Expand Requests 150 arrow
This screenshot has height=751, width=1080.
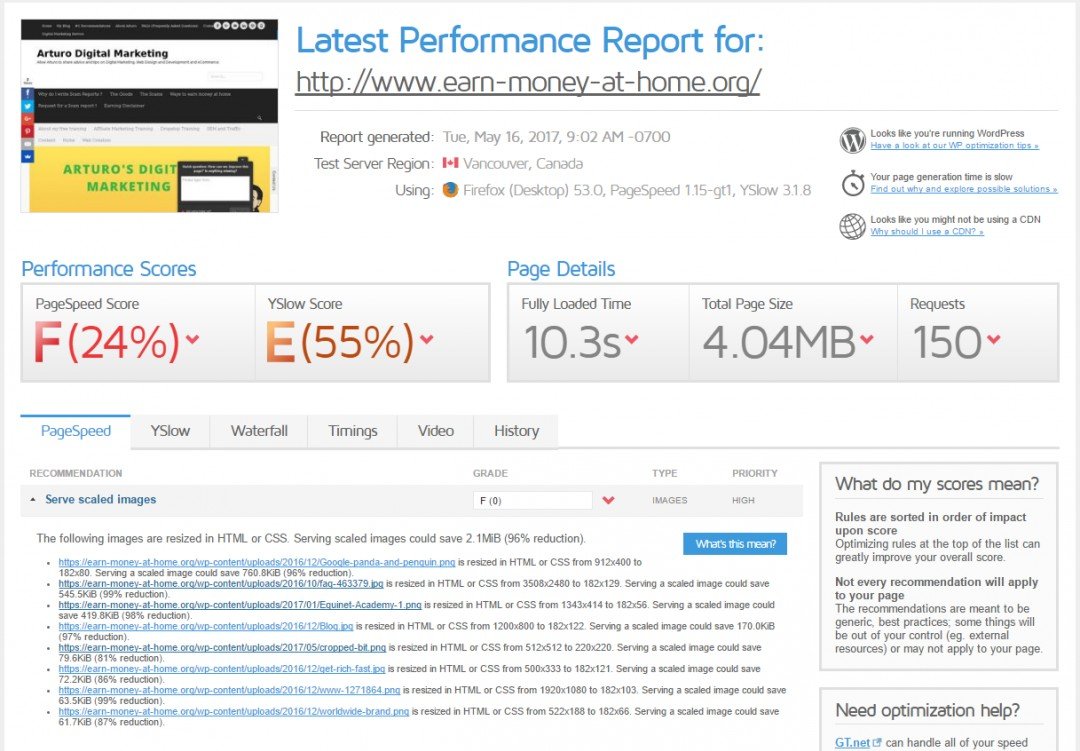click(993, 338)
